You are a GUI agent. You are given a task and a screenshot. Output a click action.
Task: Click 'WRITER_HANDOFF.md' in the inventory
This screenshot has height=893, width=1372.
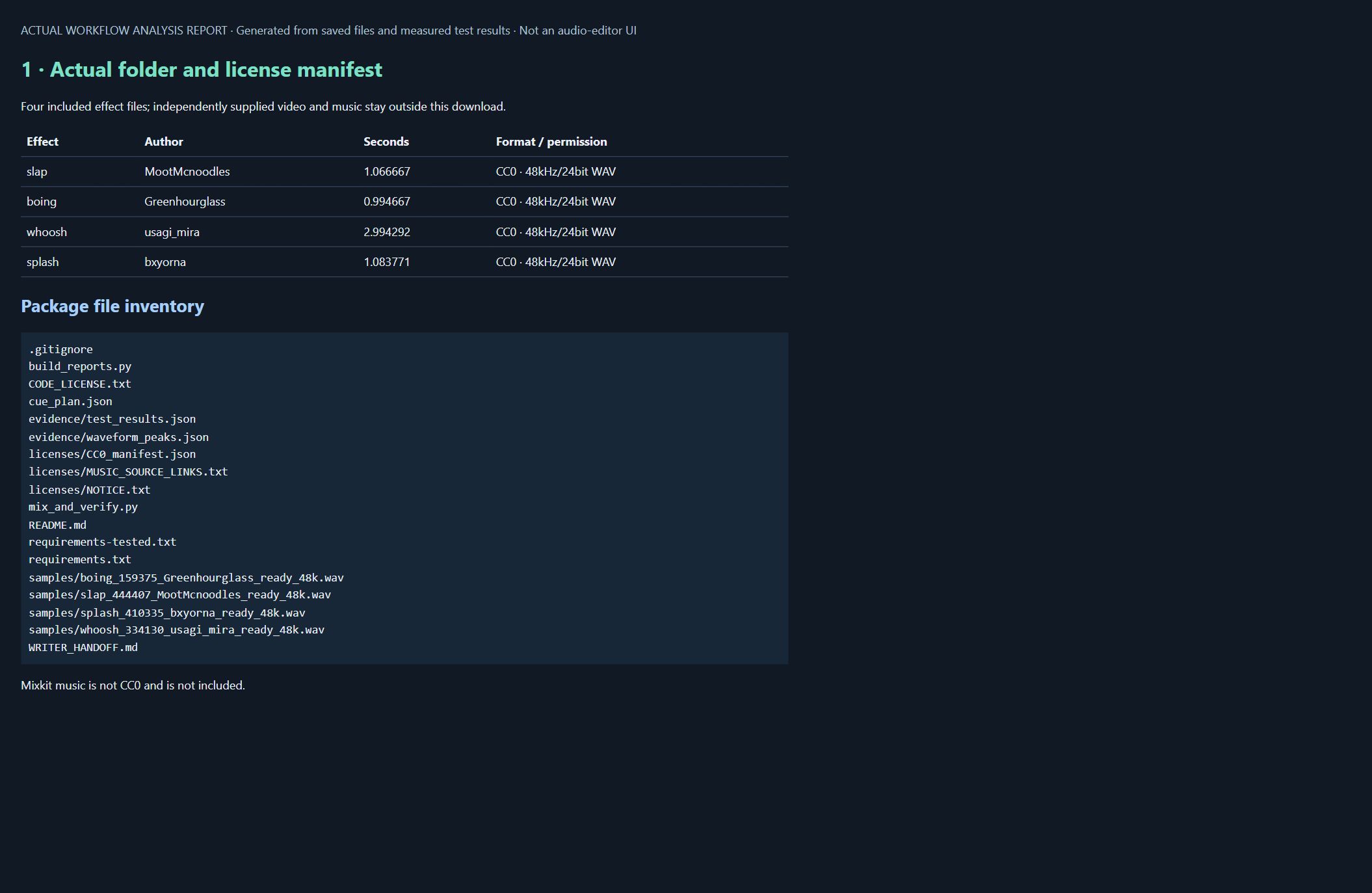click(83, 648)
